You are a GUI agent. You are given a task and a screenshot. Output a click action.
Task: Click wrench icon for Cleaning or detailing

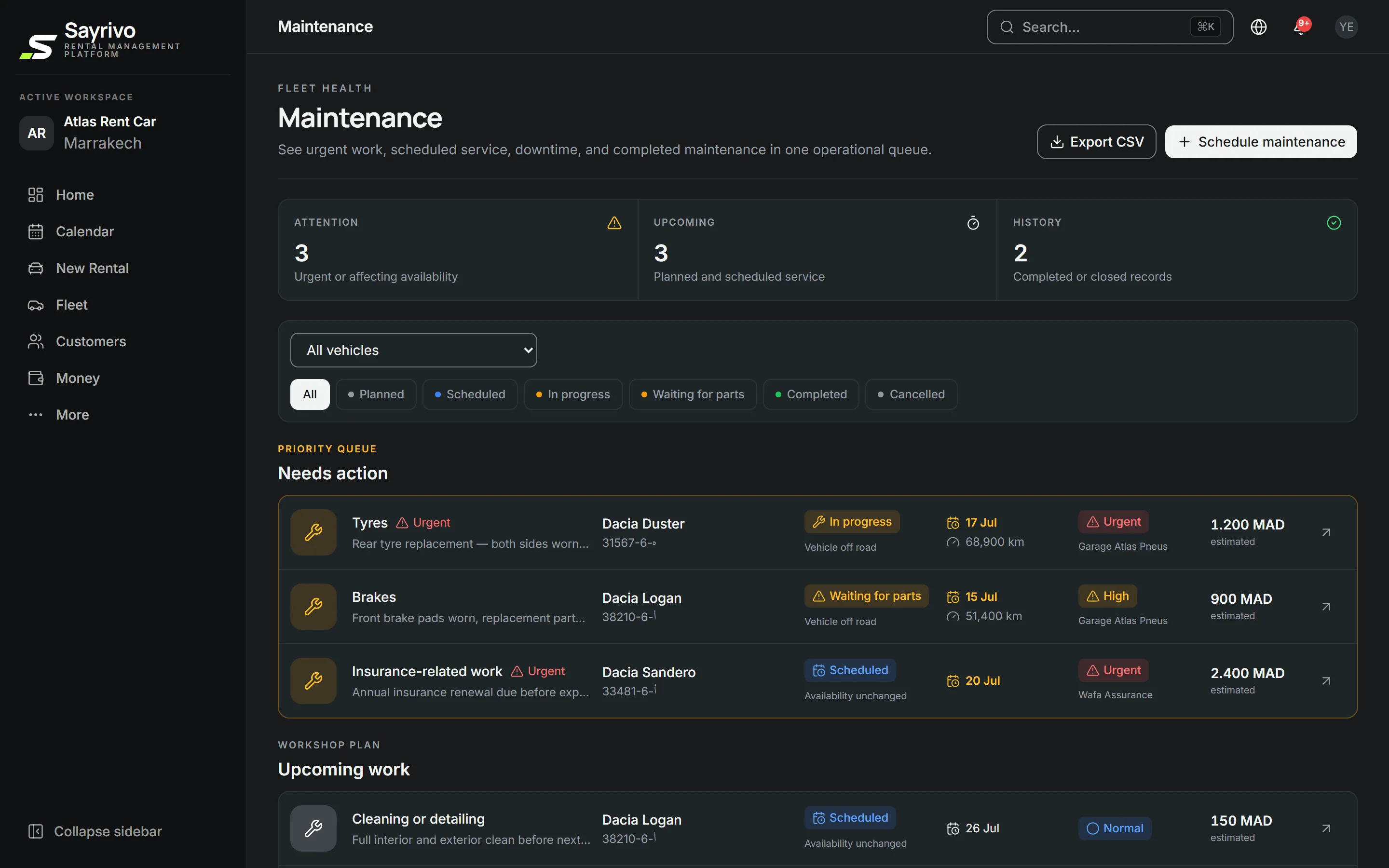tap(313, 828)
